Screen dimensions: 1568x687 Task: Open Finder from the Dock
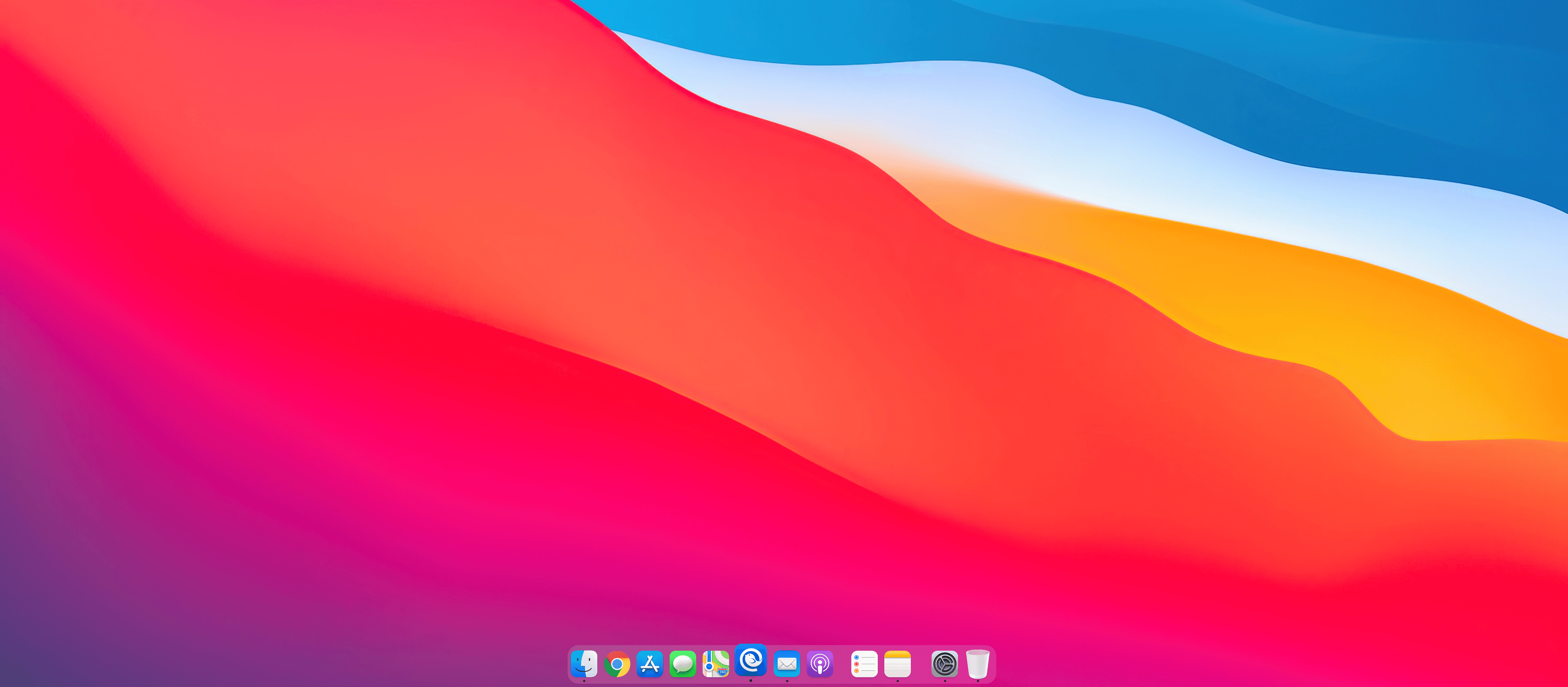[x=584, y=664]
